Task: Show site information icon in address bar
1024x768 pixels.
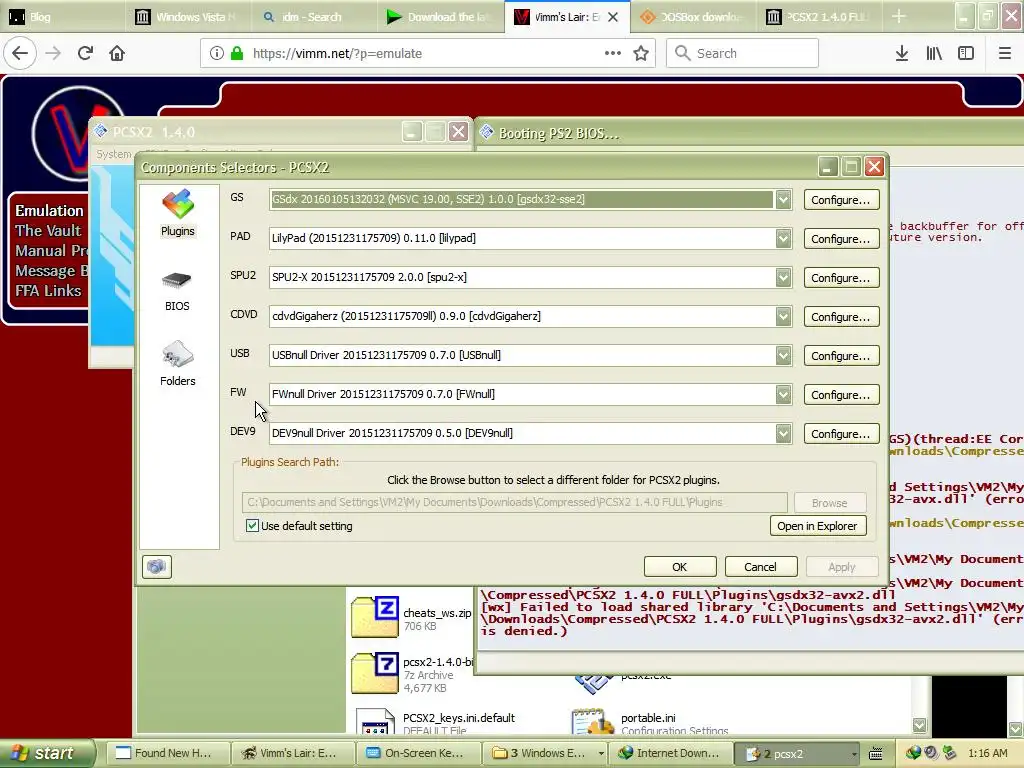Action: (x=216, y=53)
